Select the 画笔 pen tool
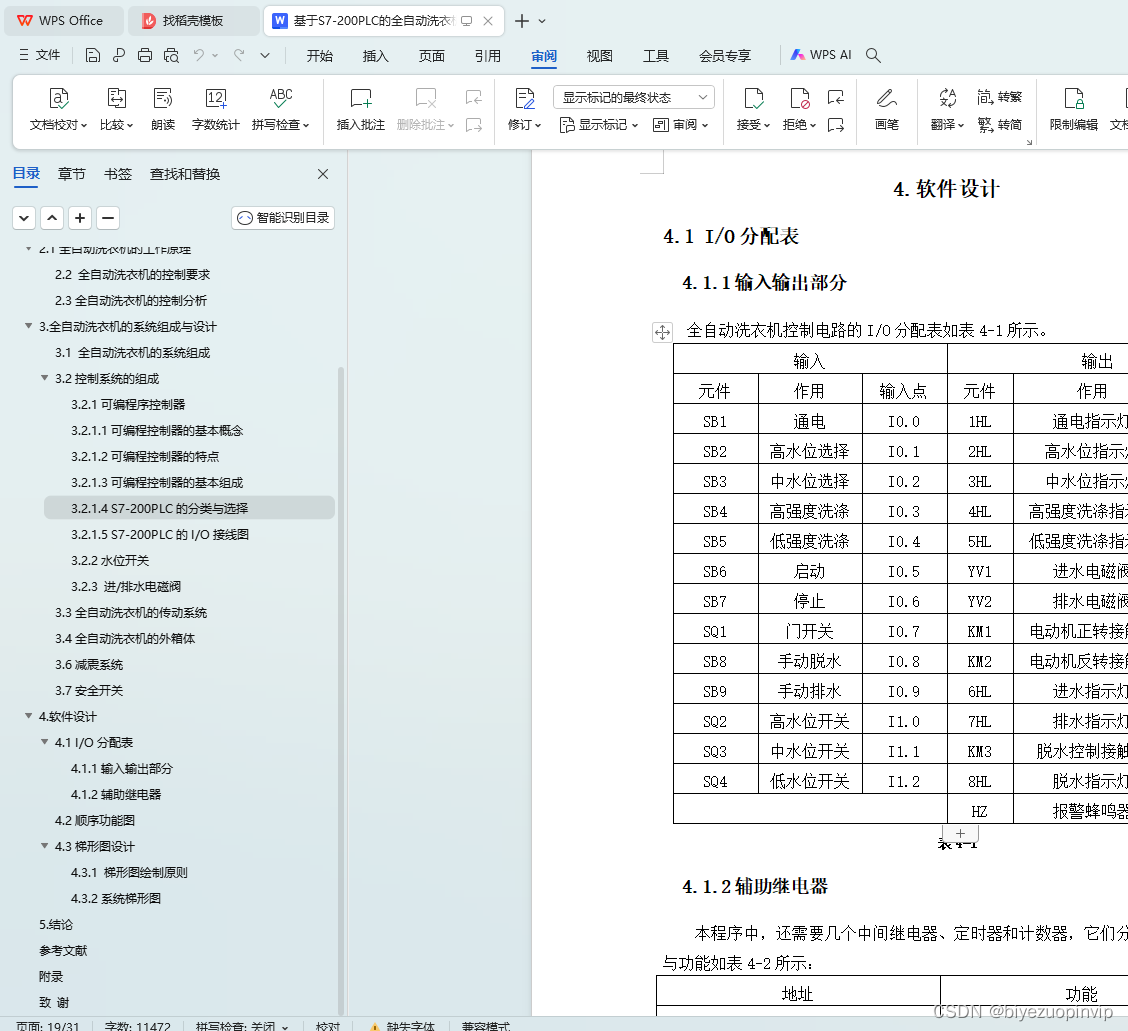 [886, 109]
